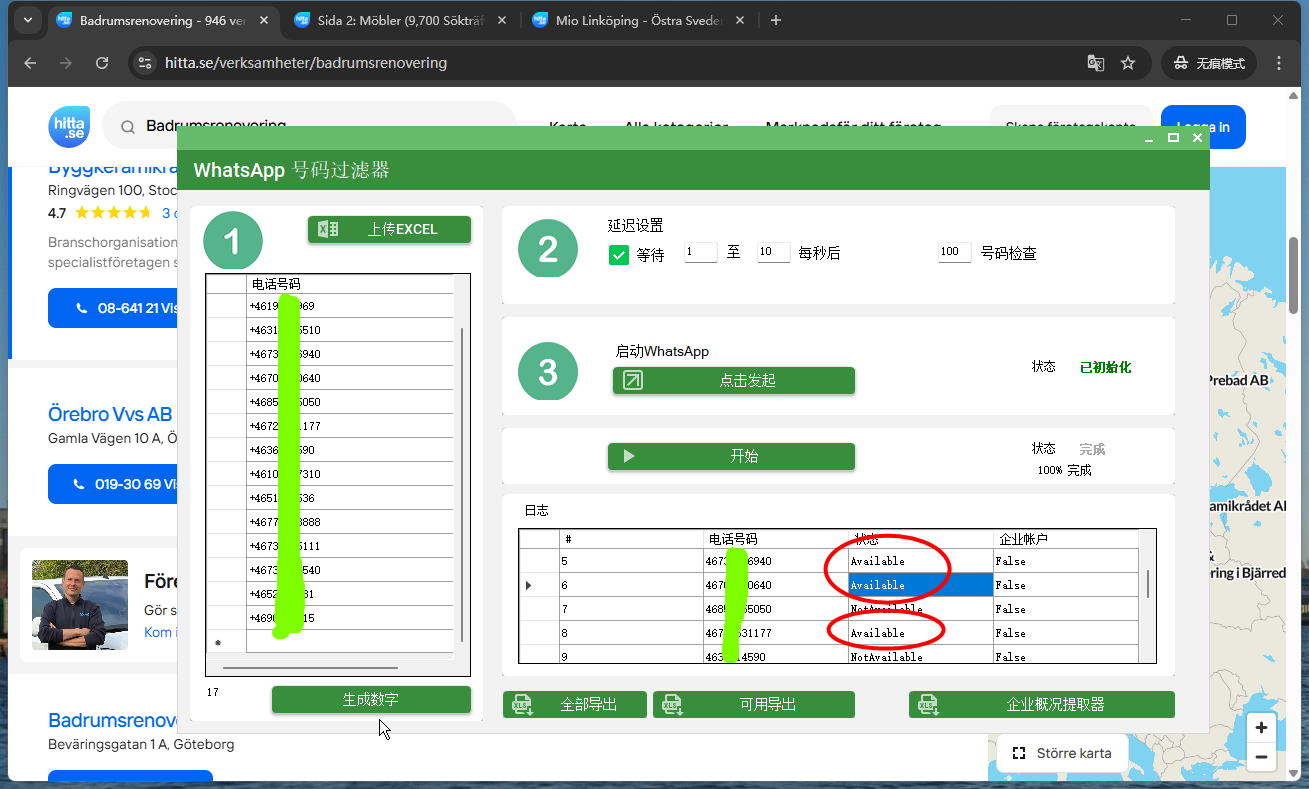This screenshot has width=1309, height=789.
Task: Click the 无痕模式 incognito indicator
Action: pyautogui.click(x=1209, y=63)
